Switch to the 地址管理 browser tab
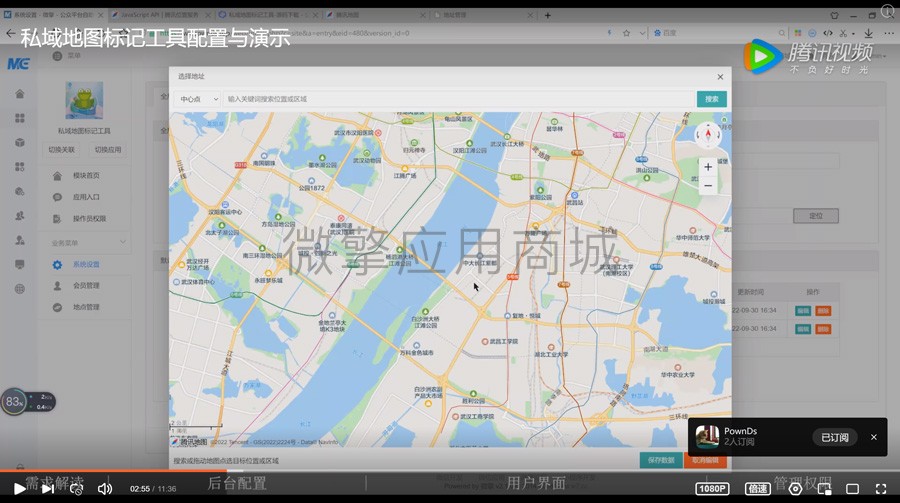The height and width of the screenshot is (503, 900). 483,15
